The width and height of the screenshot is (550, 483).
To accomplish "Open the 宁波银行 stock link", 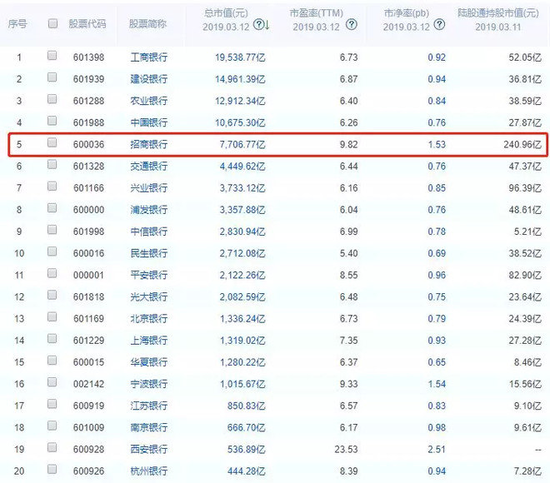I will [x=149, y=384].
